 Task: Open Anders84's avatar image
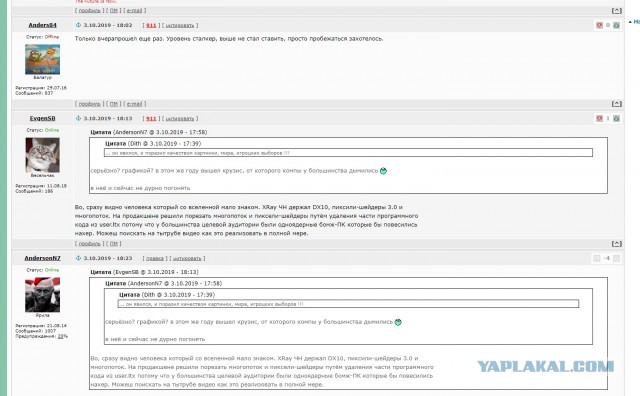pyautogui.click(x=42, y=60)
